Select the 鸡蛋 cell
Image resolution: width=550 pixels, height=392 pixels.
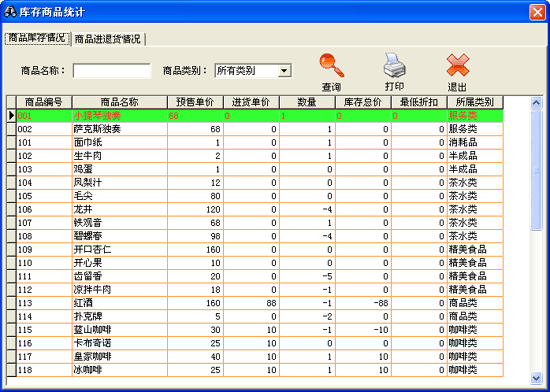(x=120, y=169)
